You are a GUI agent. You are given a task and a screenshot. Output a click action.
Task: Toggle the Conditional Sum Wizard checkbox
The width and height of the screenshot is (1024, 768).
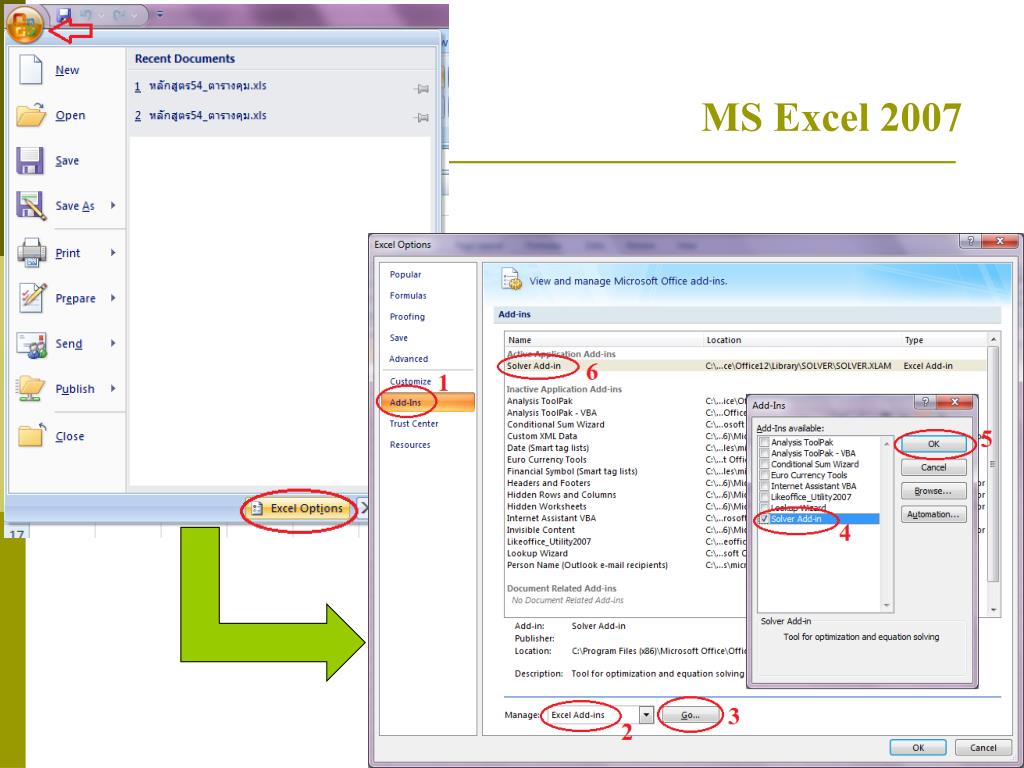pyautogui.click(x=763, y=464)
